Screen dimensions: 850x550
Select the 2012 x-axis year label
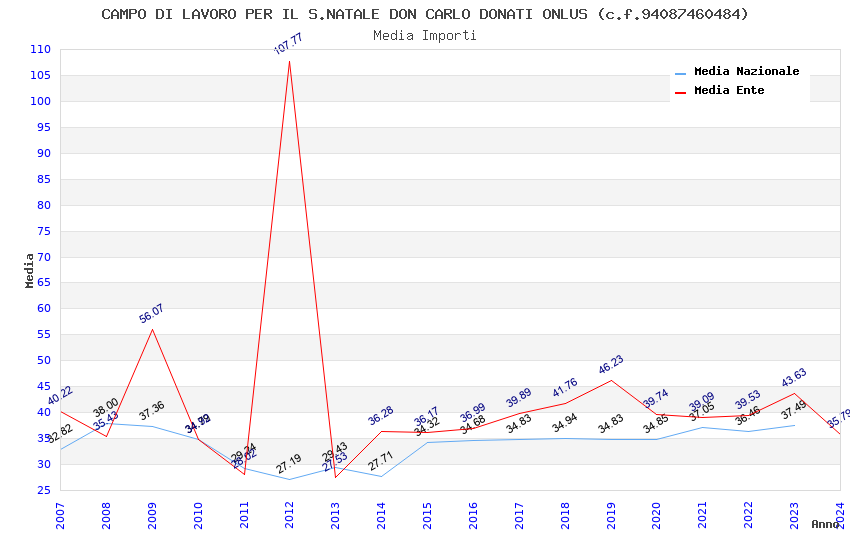tap(289, 515)
